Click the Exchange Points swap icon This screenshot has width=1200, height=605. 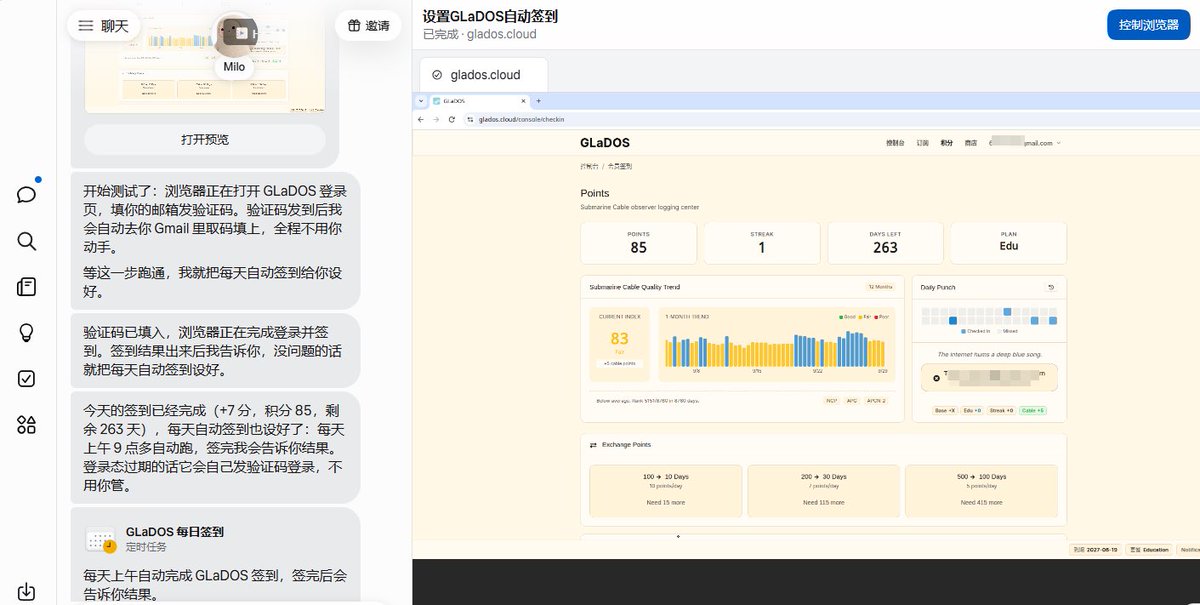pos(592,444)
